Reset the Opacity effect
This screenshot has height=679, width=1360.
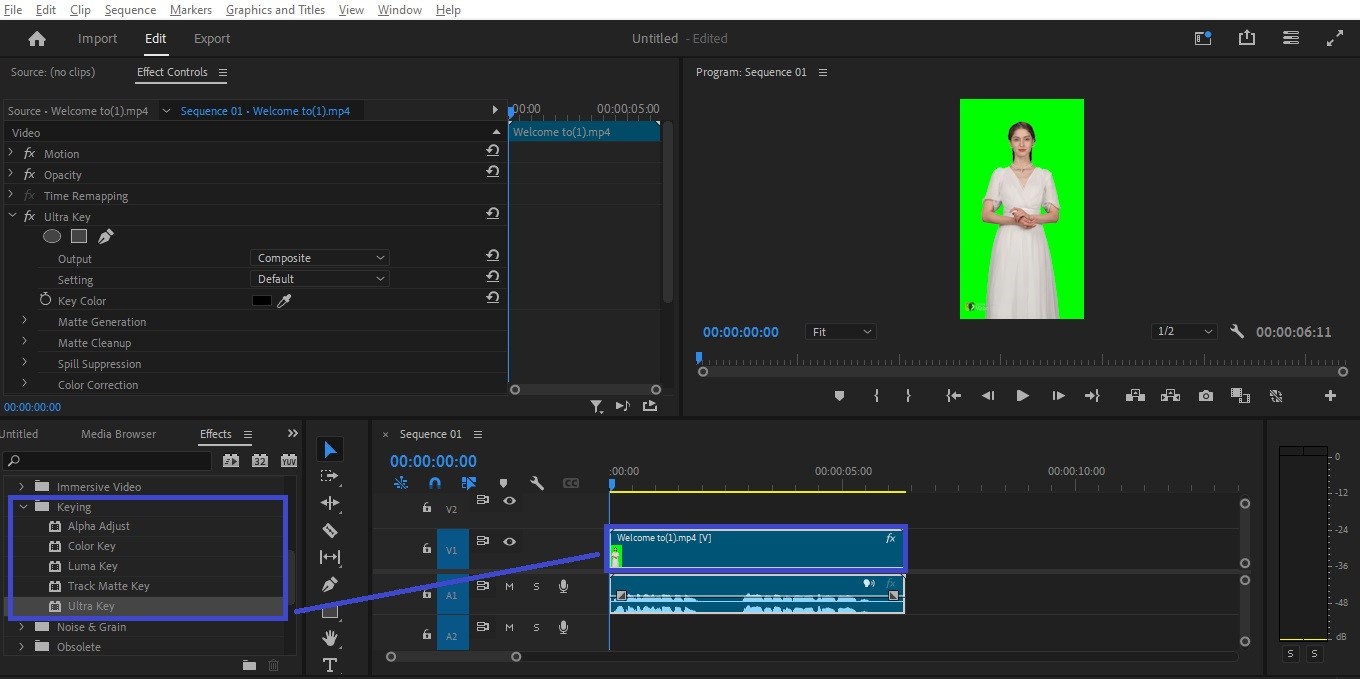pos(493,172)
